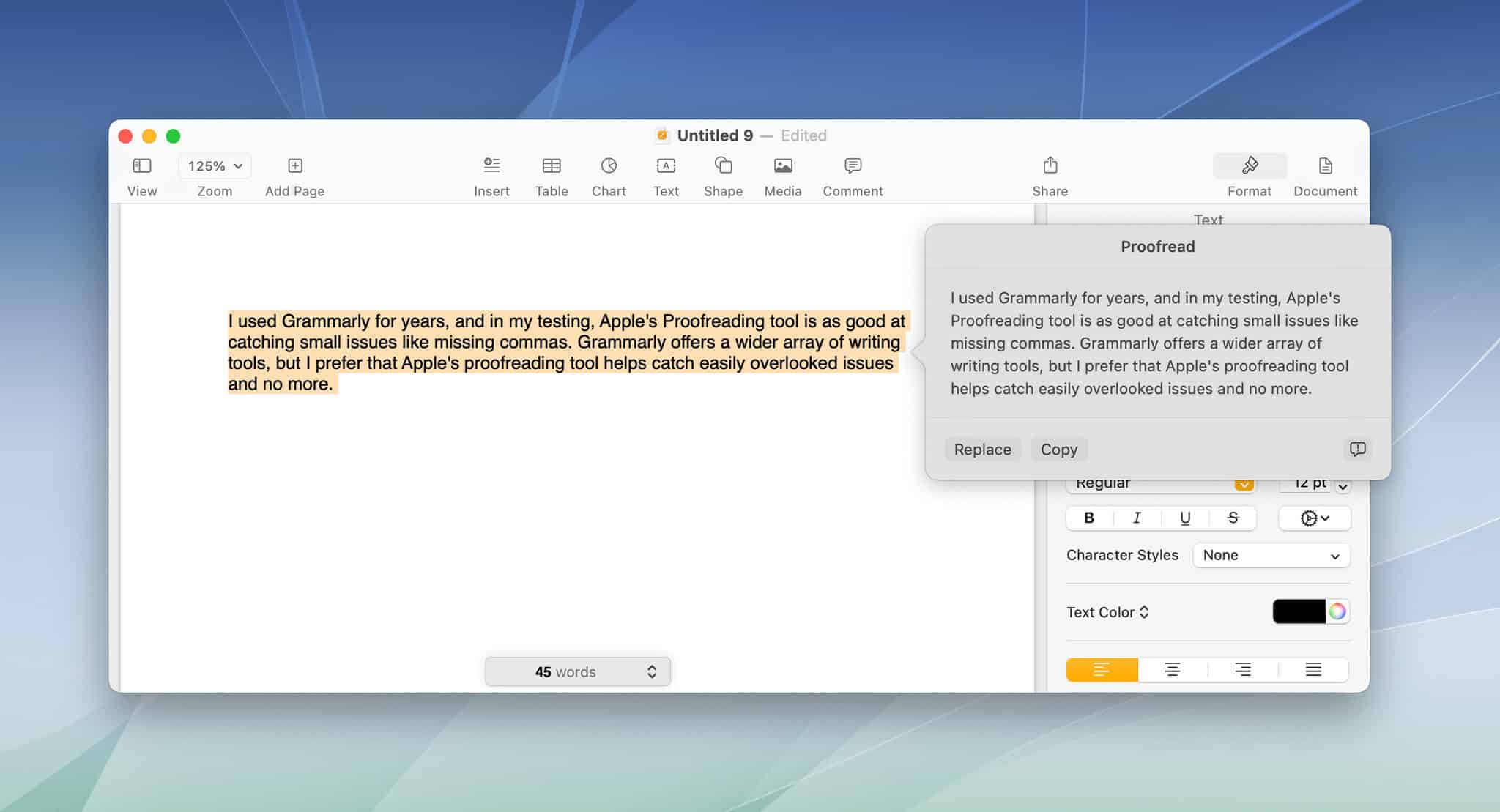The height and width of the screenshot is (812, 1500).
Task: Click inside the highlighted document paragraph
Action: pyautogui.click(x=567, y=352)
